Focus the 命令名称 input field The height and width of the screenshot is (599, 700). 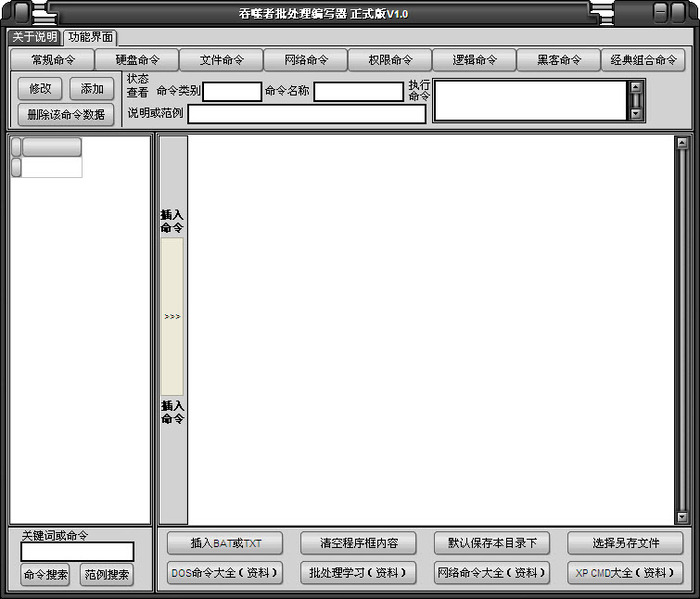[x=359, y=92]
